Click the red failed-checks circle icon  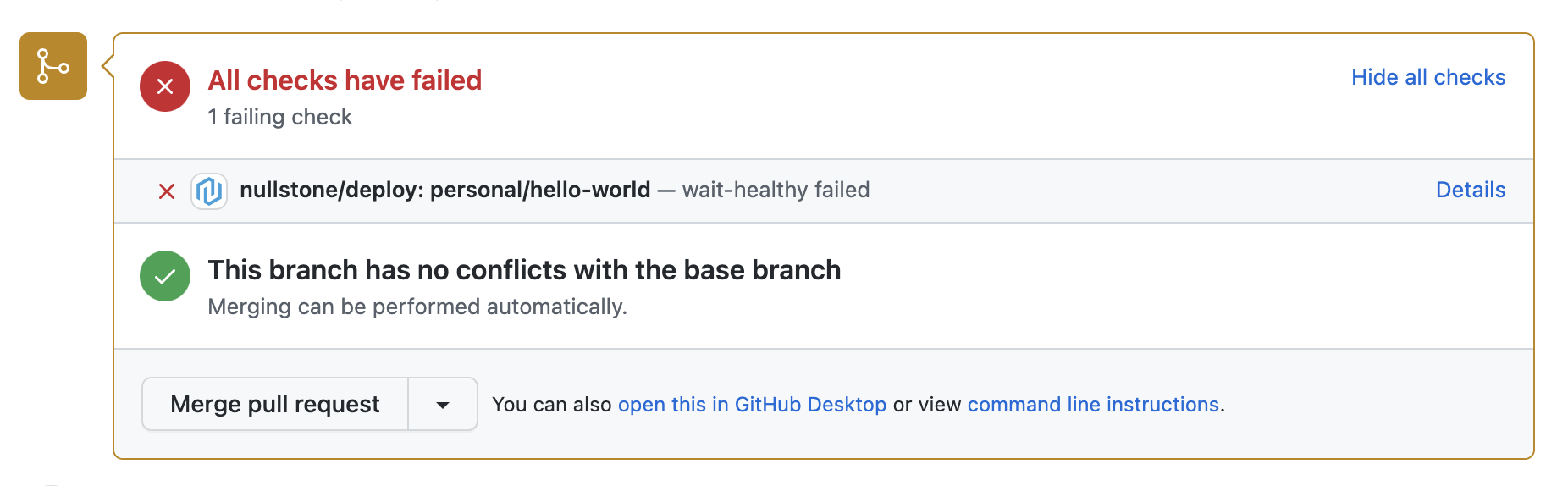(x=165, y=86)
